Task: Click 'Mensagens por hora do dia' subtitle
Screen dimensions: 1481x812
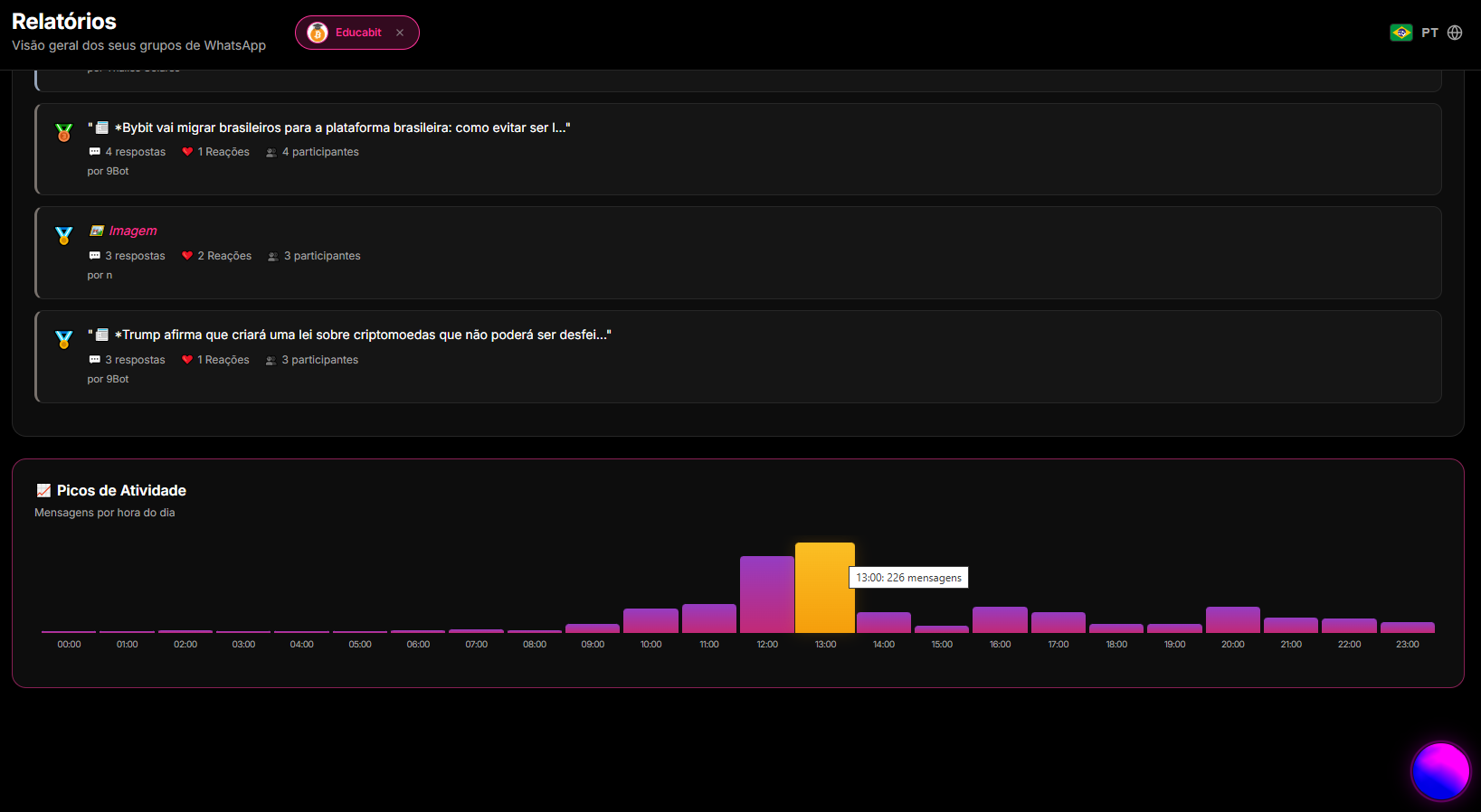Action: click(x=105, y=513)
